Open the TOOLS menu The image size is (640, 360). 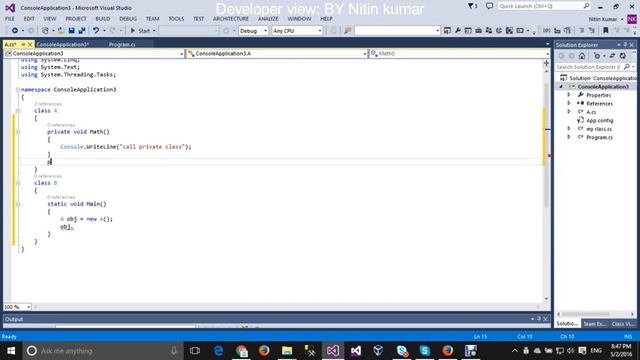(x=176, y=19)
